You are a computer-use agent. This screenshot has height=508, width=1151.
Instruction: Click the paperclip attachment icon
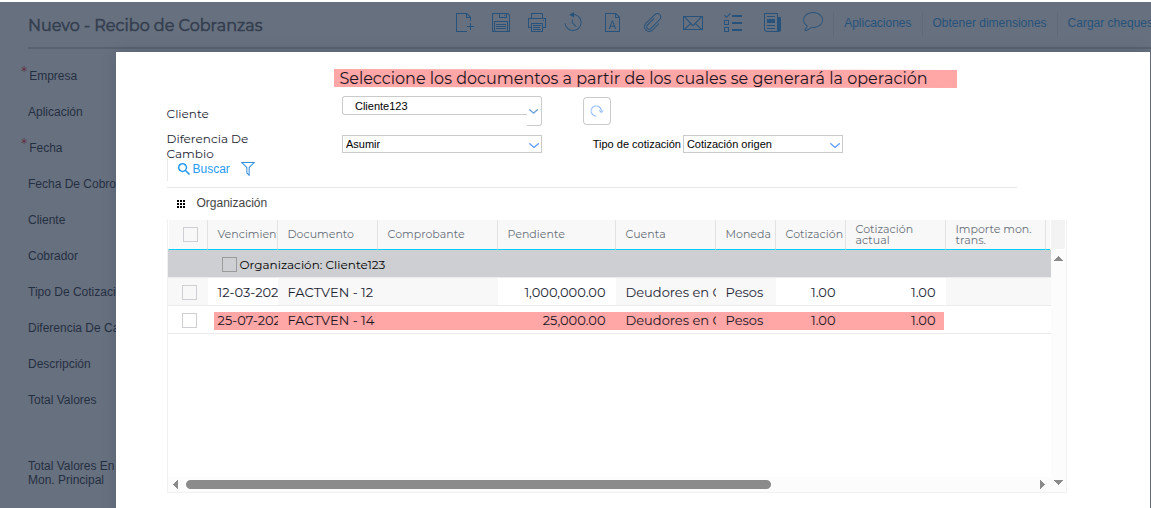pyautogui.click(x=653, y=23)
